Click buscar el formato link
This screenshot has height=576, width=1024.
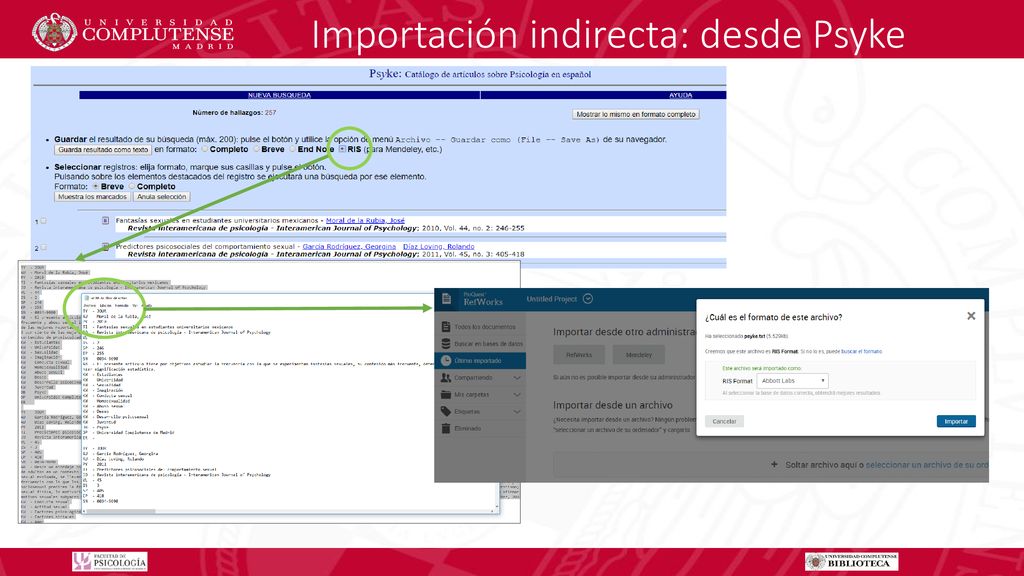(861, 351)
